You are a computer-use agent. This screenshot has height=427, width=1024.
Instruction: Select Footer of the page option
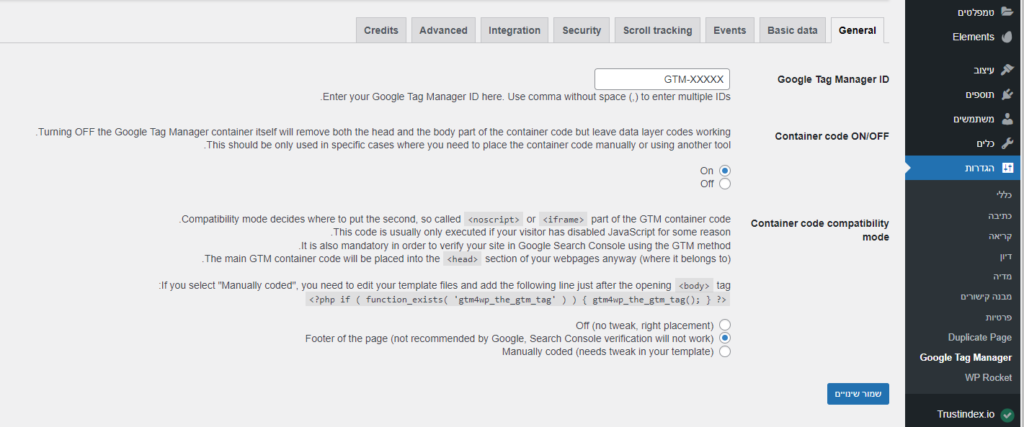pyautogui.click(x=724, y=338)
